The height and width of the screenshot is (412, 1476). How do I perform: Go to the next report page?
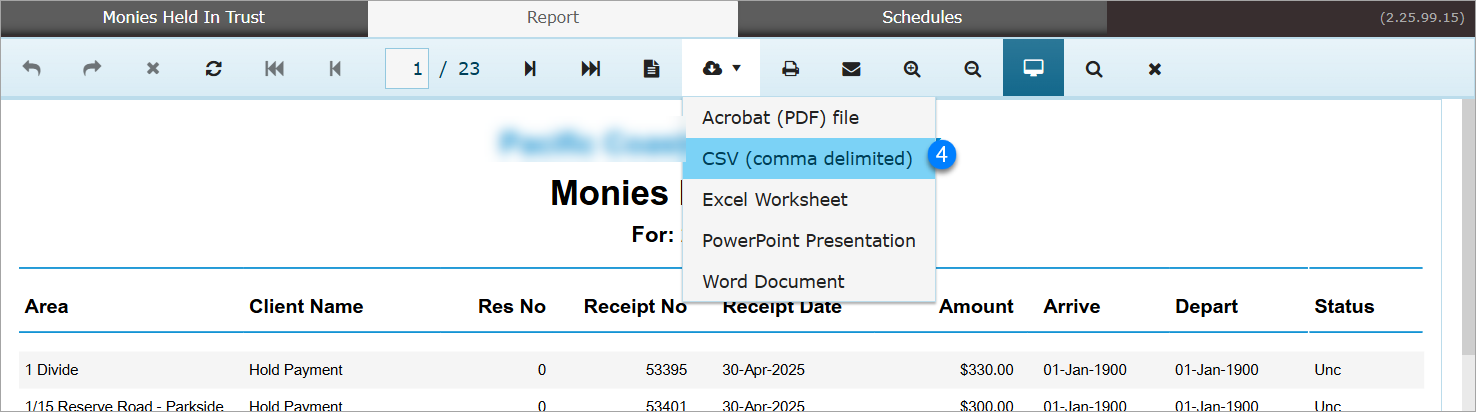(x=530, y=69)
